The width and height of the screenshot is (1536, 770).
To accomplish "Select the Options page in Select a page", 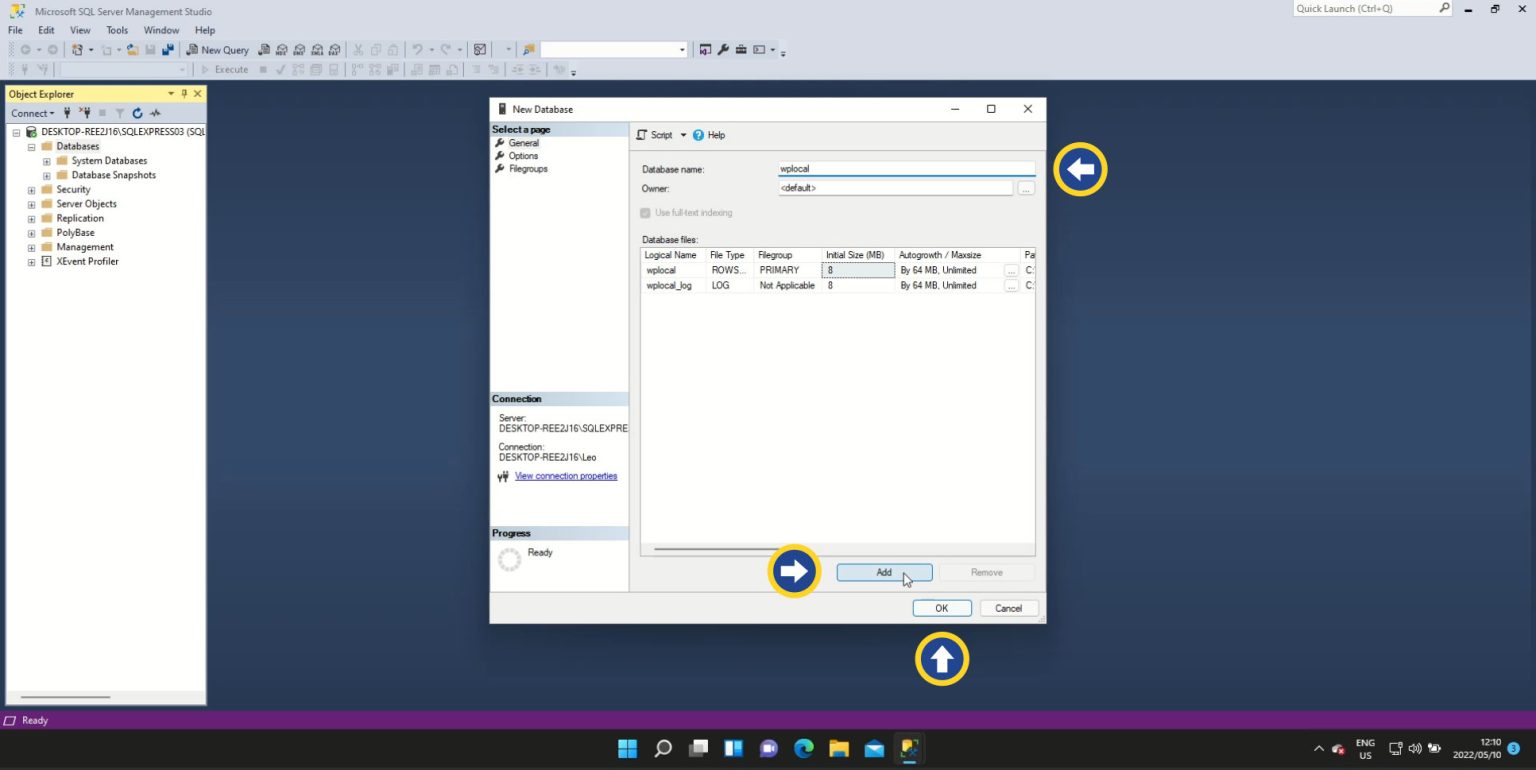I will (x=522, y=155).
